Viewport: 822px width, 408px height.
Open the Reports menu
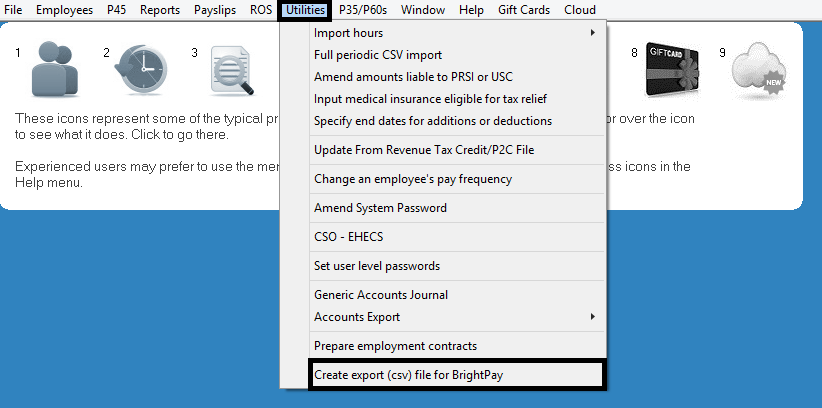160,10
